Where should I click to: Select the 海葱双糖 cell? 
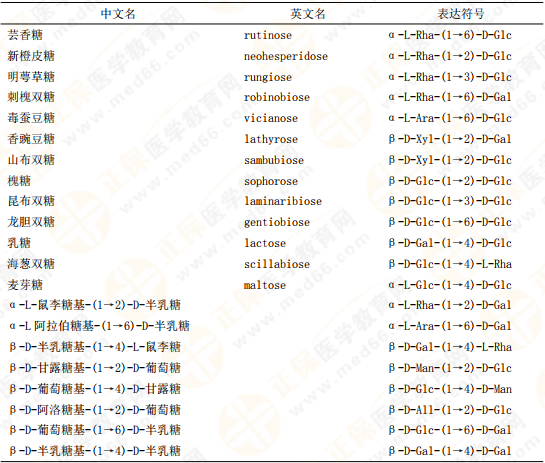(x=31, y=263)
